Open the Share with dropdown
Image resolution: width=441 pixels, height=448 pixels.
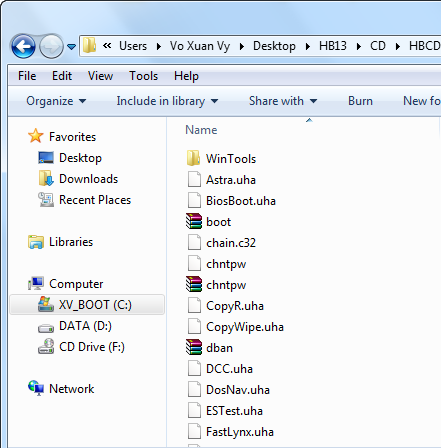pyautogui.click(x=283, y=101)
